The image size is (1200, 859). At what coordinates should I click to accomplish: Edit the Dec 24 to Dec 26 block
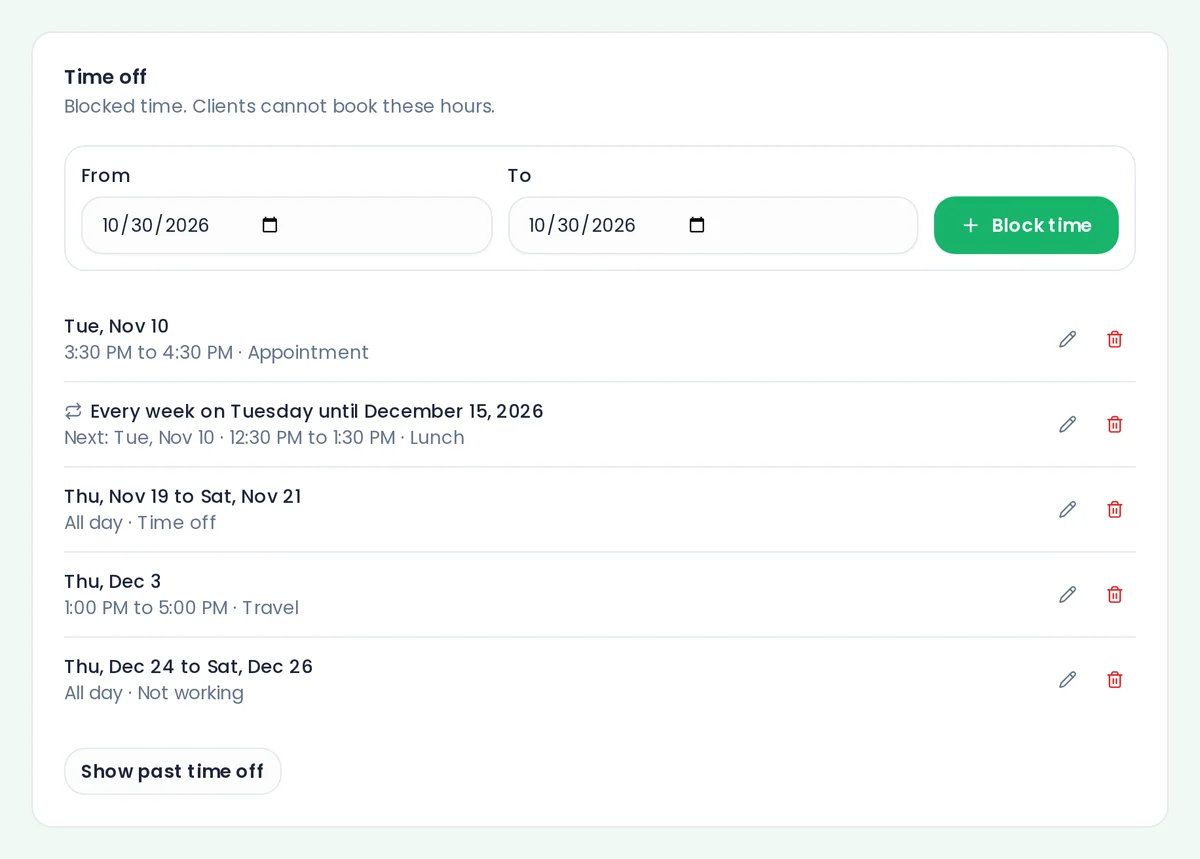(1067, 679)
